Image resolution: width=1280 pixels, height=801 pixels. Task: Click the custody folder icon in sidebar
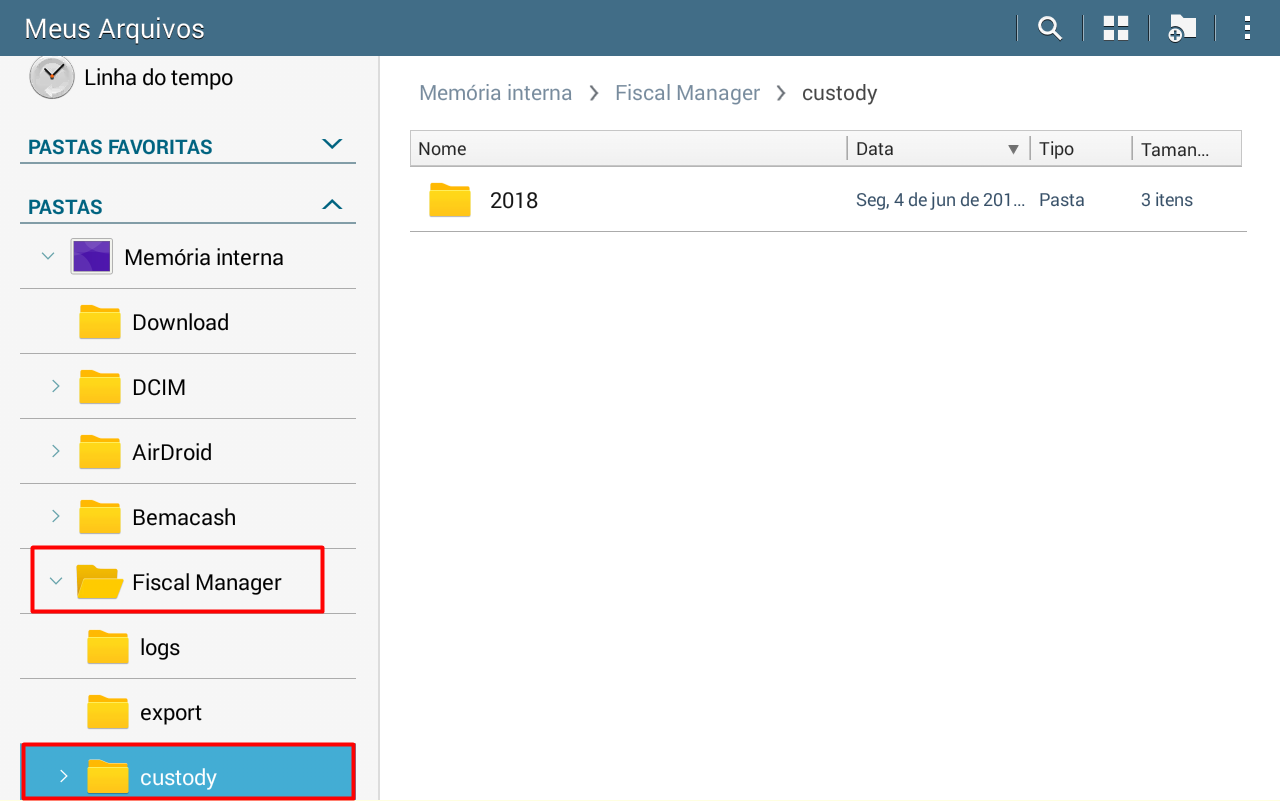(x=108, y=777)
